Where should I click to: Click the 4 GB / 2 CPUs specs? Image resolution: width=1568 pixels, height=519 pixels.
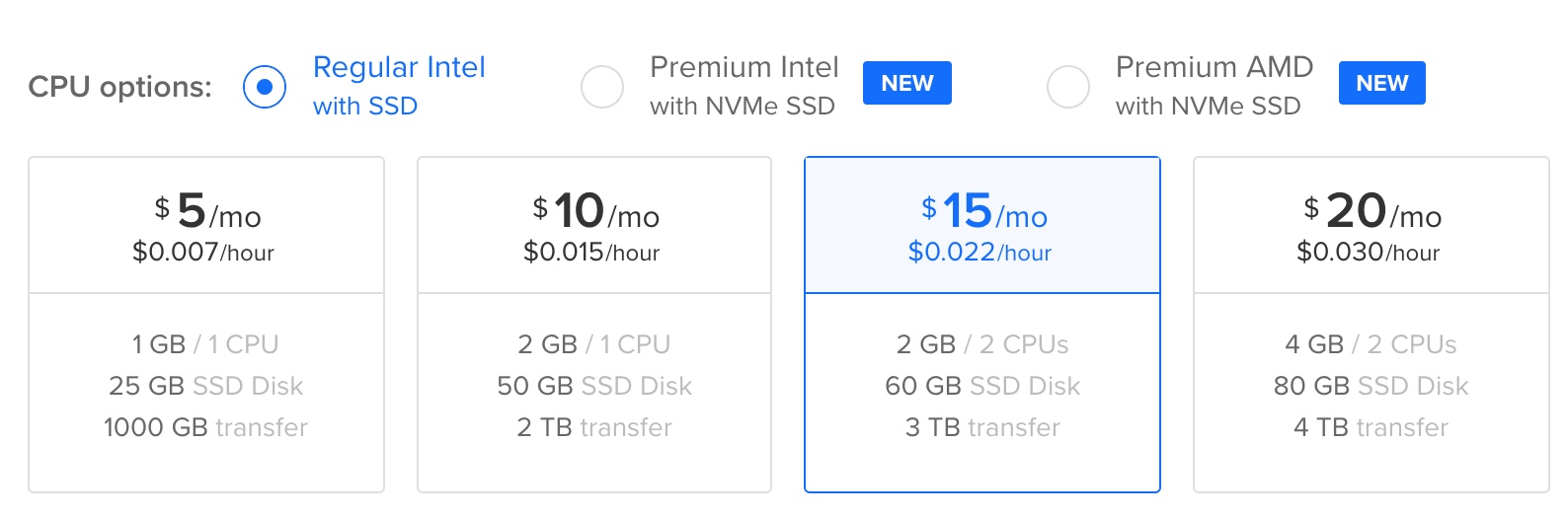(x=1371, y=344)
